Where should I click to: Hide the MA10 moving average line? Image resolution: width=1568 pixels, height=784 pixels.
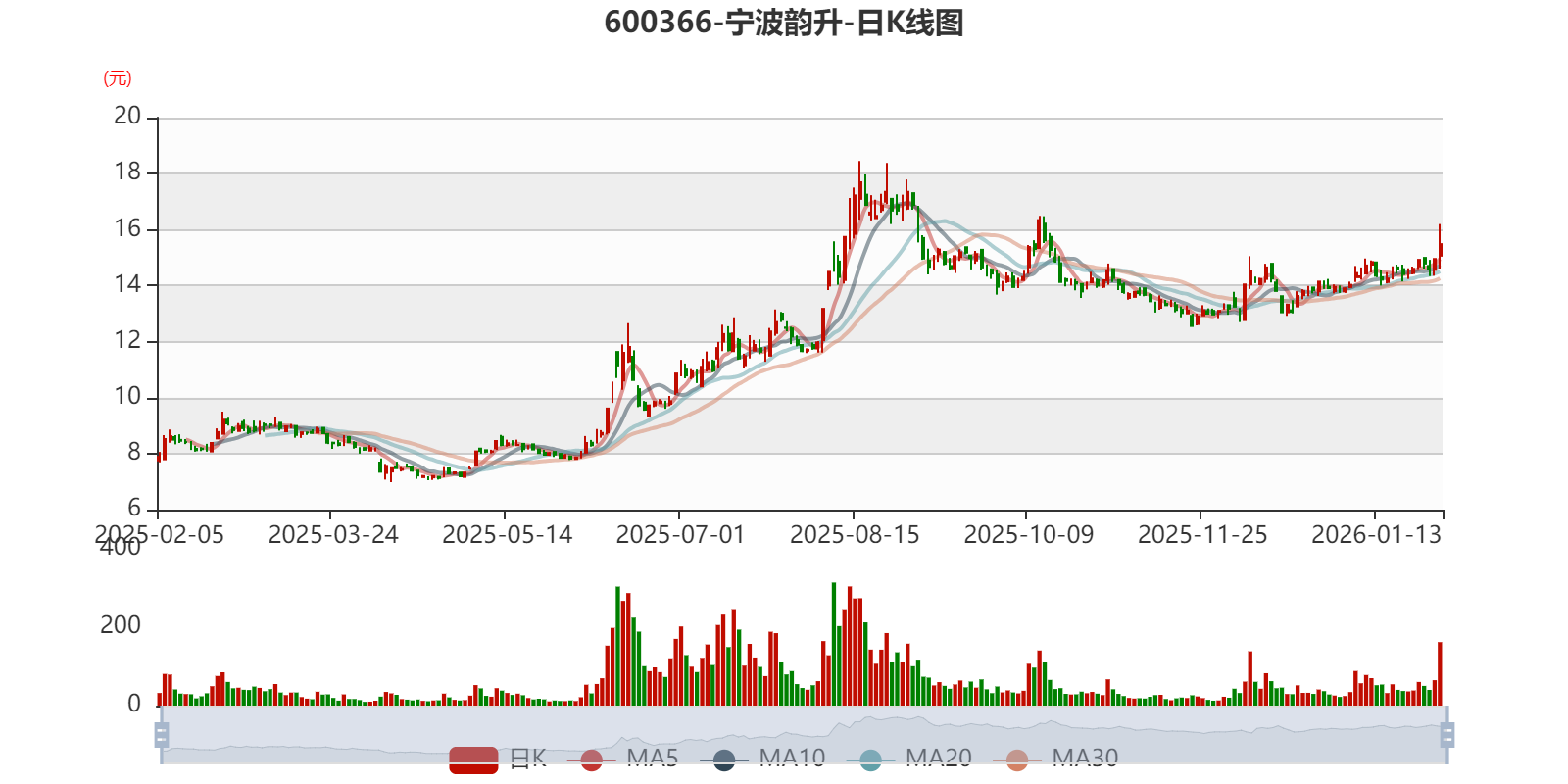click(762, 759)
